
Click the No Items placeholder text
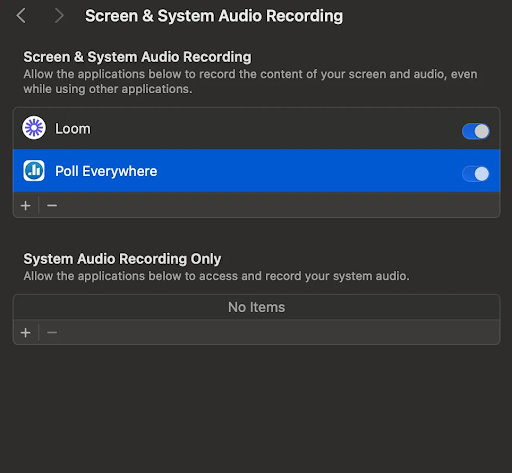256,307
